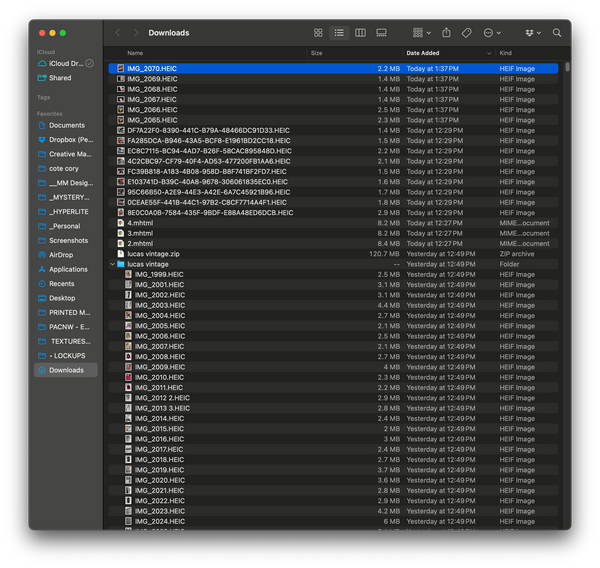Open the Dropbox sidebar item
This screenshot has height=568, width=600.
[x=65, y=140]
